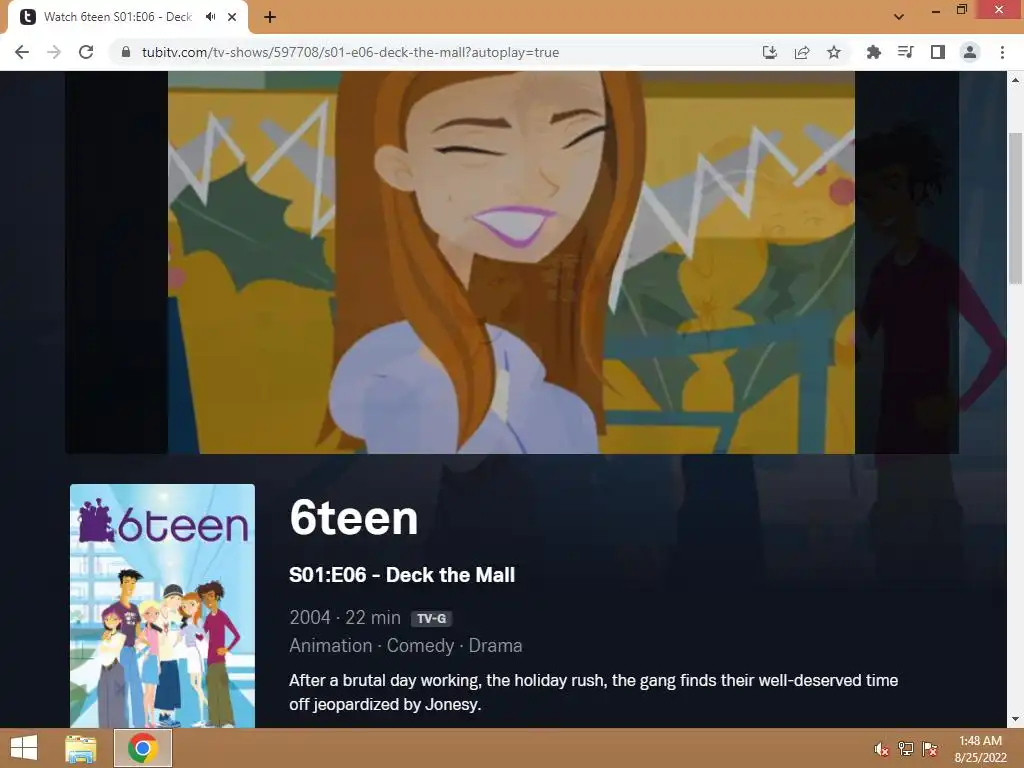
Task: Open the taskbar clock showing 1:48 AM
Action: point(980,749)
